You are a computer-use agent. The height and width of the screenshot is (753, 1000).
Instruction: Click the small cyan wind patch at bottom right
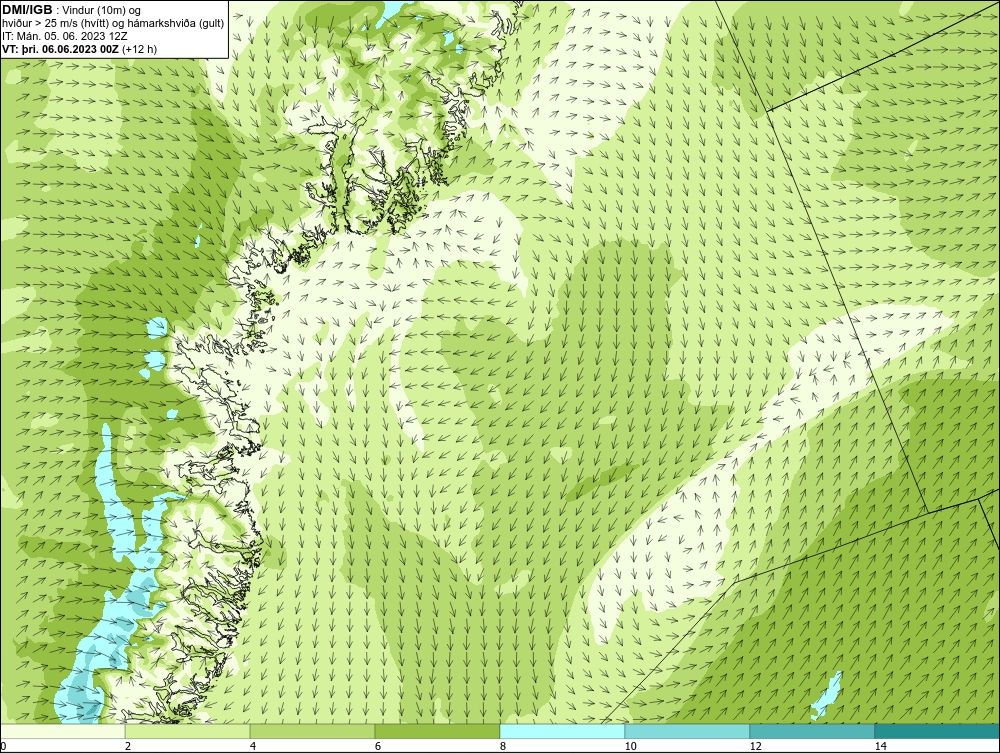coord(827,695)
